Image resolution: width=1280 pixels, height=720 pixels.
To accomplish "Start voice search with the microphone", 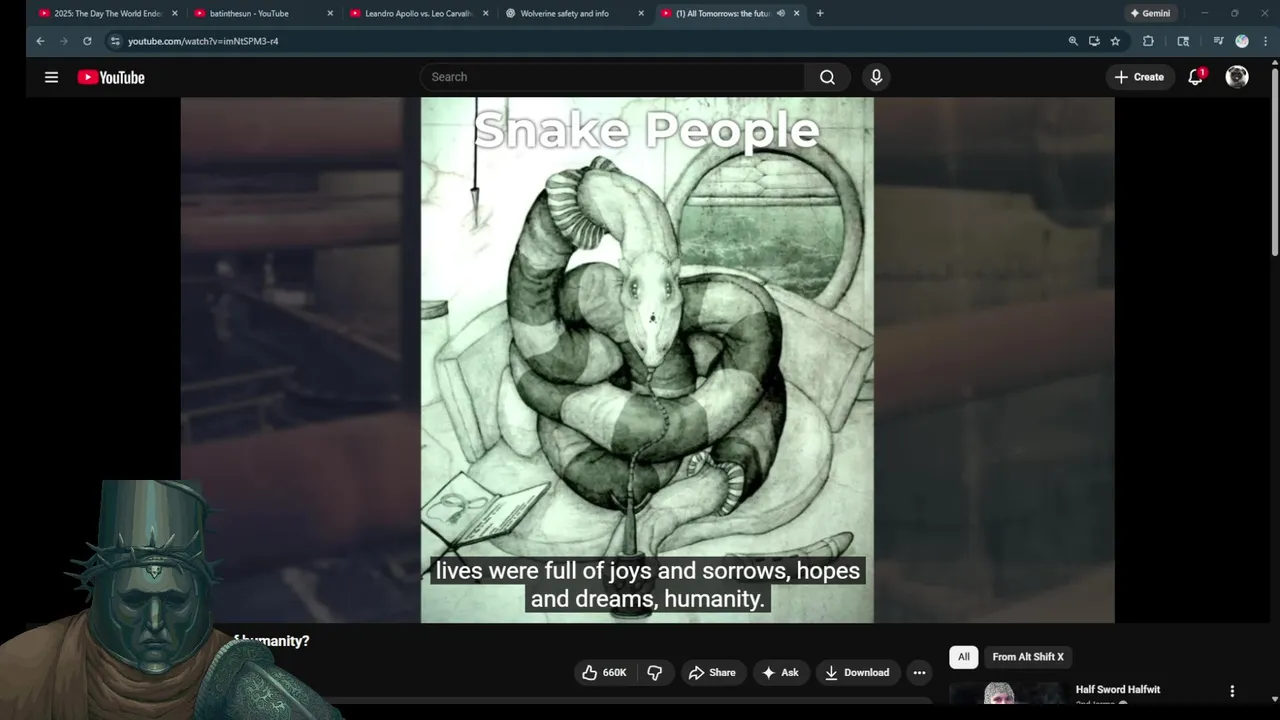I will [876, 77].
